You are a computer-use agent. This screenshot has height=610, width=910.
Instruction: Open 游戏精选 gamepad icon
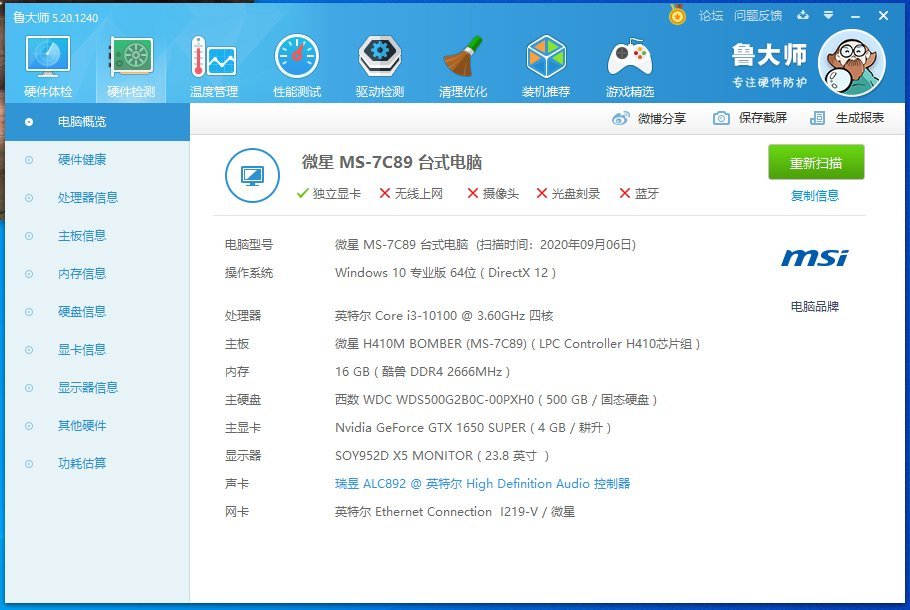630,67
